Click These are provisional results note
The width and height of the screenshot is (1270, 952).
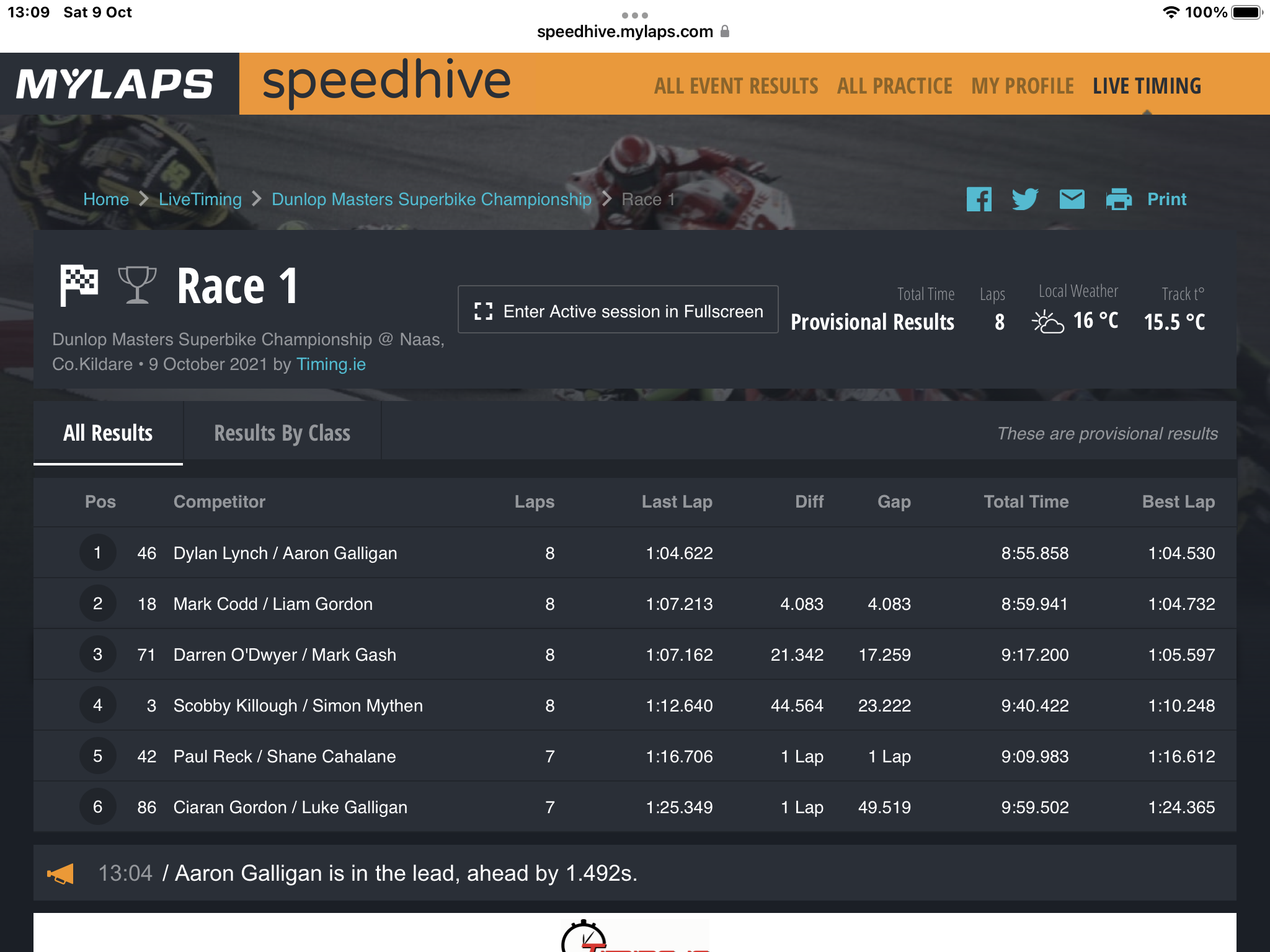1108,433
